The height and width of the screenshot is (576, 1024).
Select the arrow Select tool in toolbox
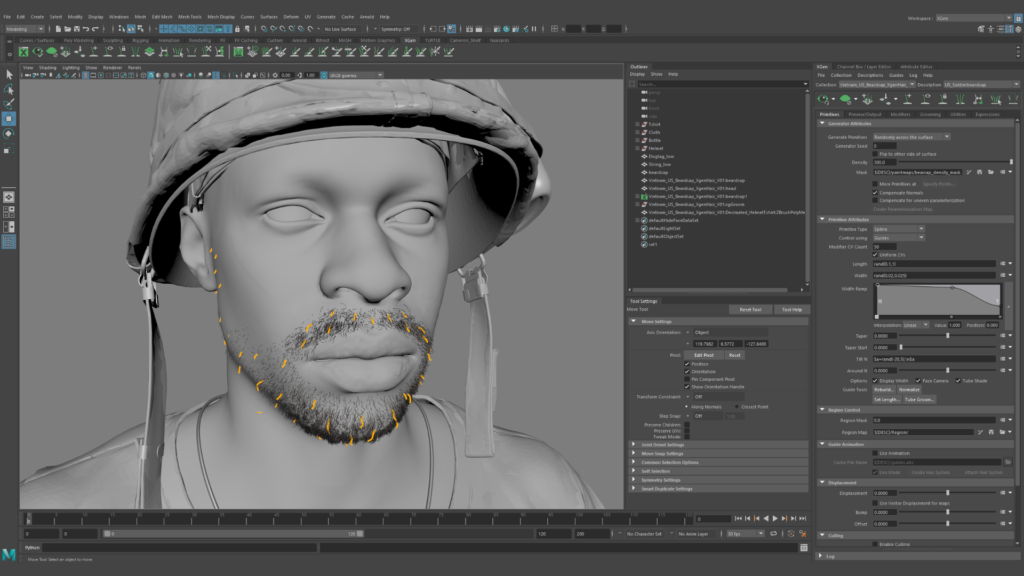pyautogui.click(x=9, y=75)
